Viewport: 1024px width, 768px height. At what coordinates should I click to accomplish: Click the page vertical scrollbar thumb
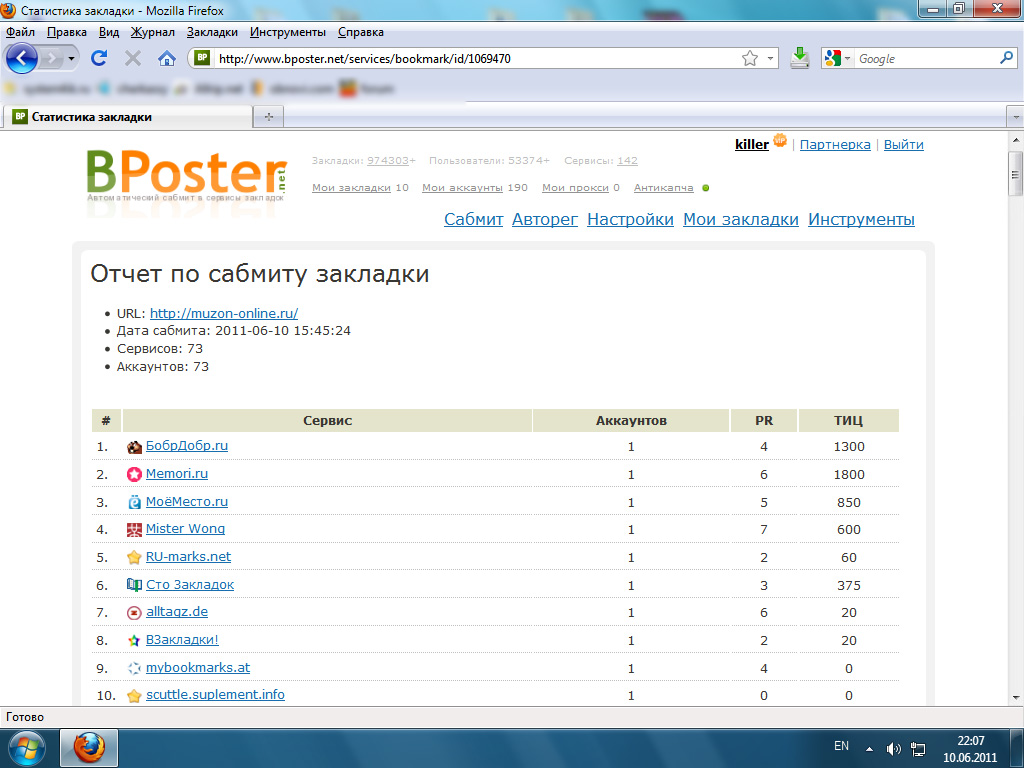tap(1015, 174)
